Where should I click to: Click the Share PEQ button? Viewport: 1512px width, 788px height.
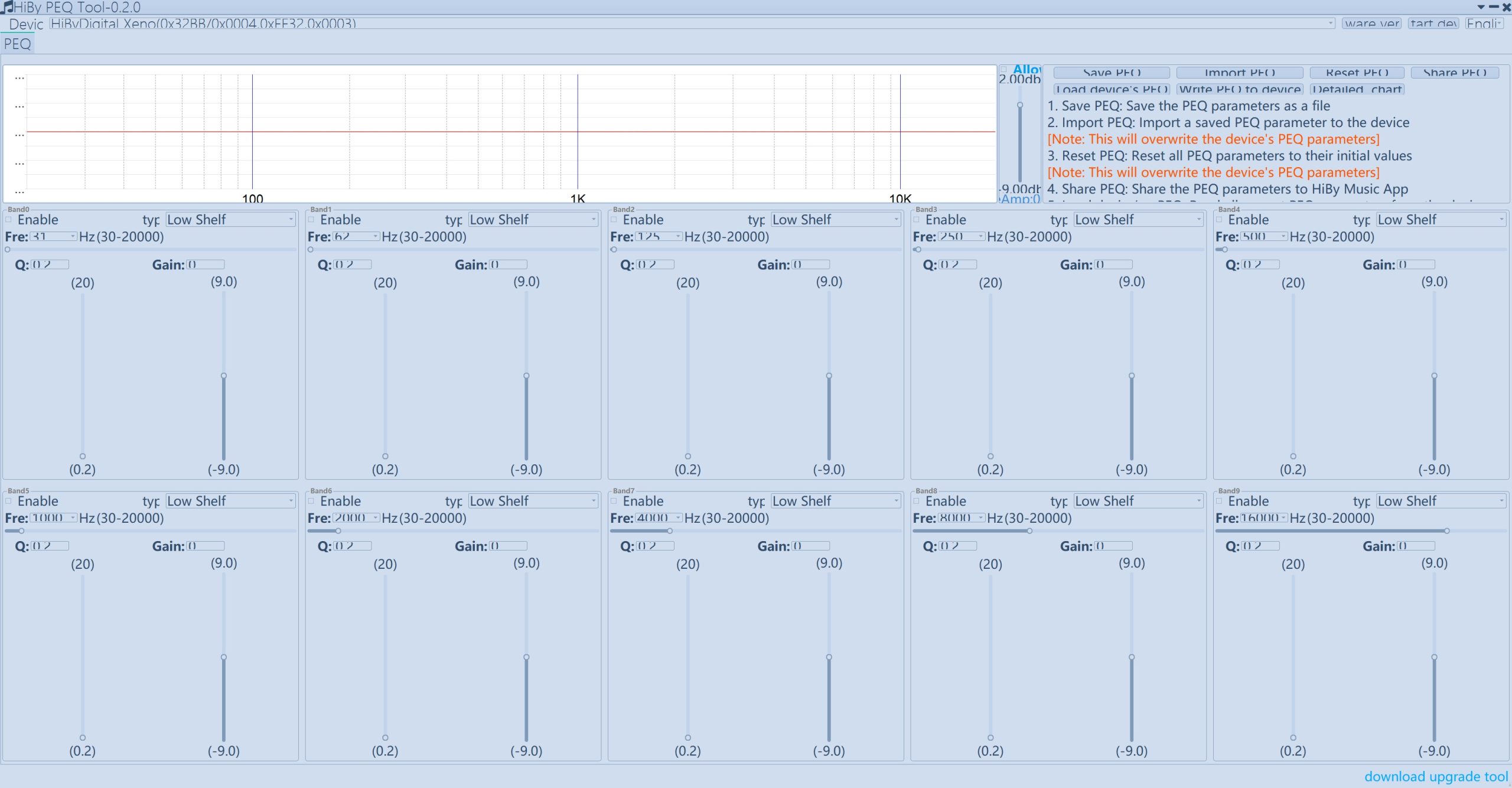coord(1455,73)
